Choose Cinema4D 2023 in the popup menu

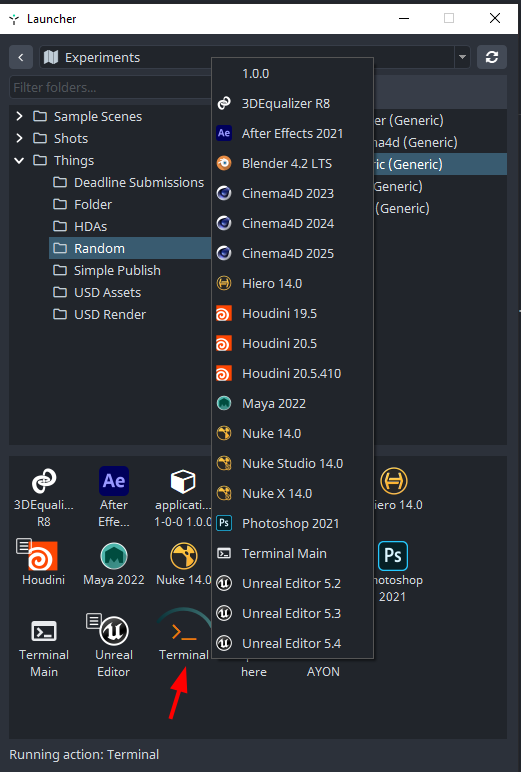click(x=293, y=193)
